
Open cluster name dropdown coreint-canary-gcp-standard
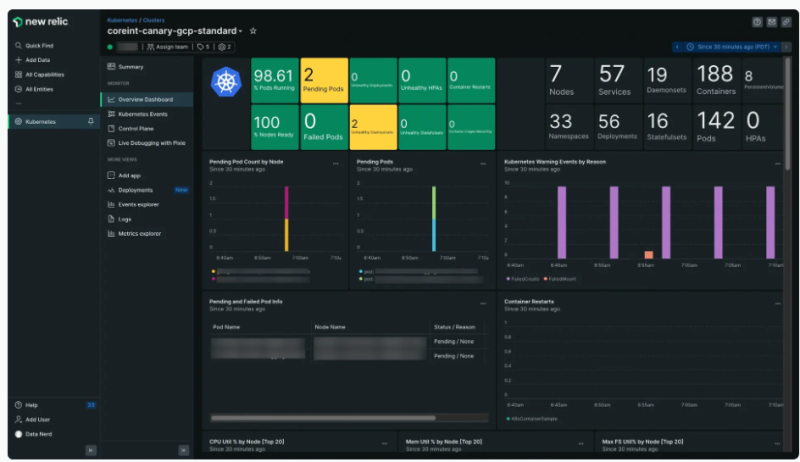pyautogui.click(x=174, y=31)
